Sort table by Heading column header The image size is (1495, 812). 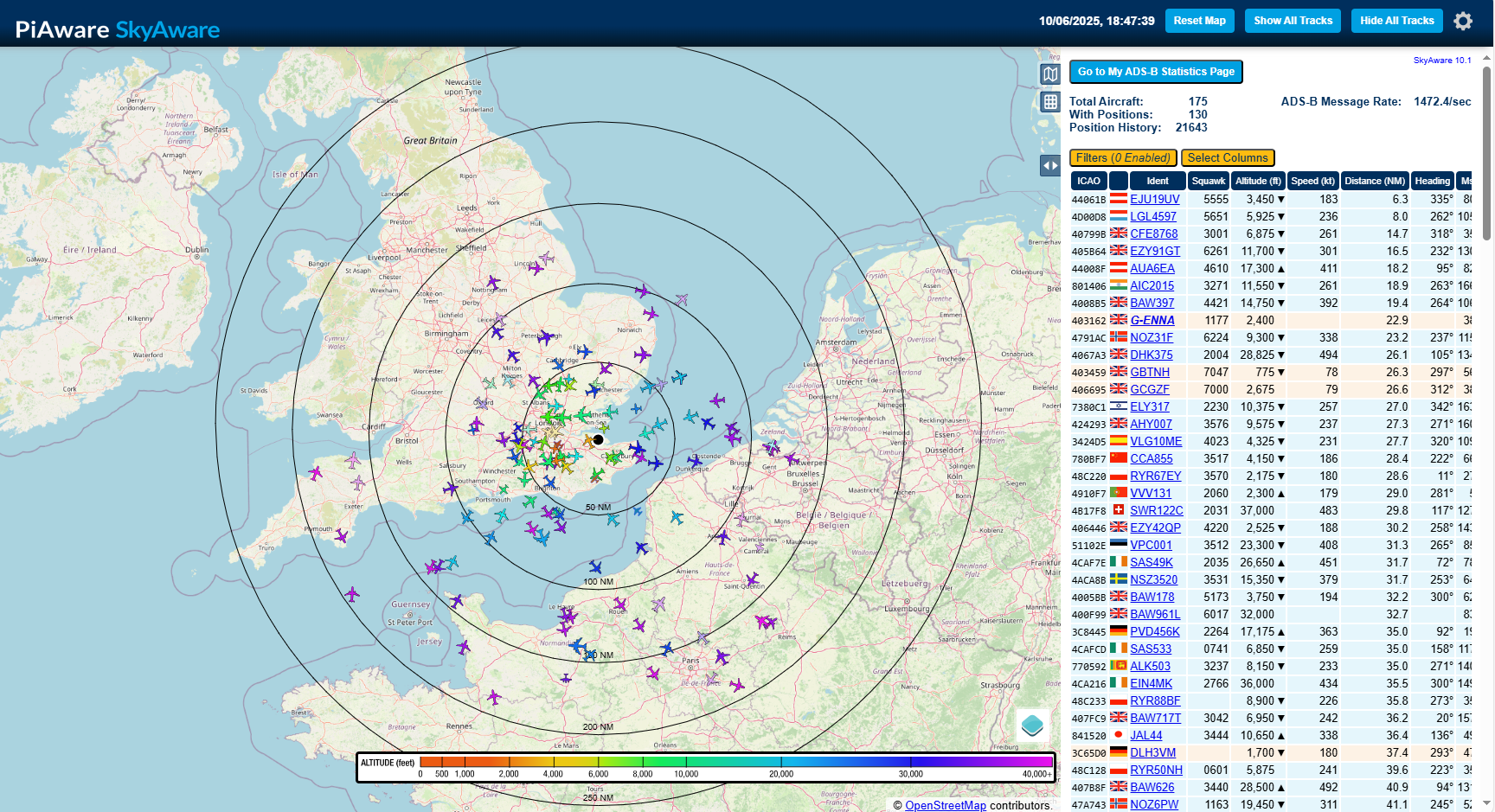1433,181
